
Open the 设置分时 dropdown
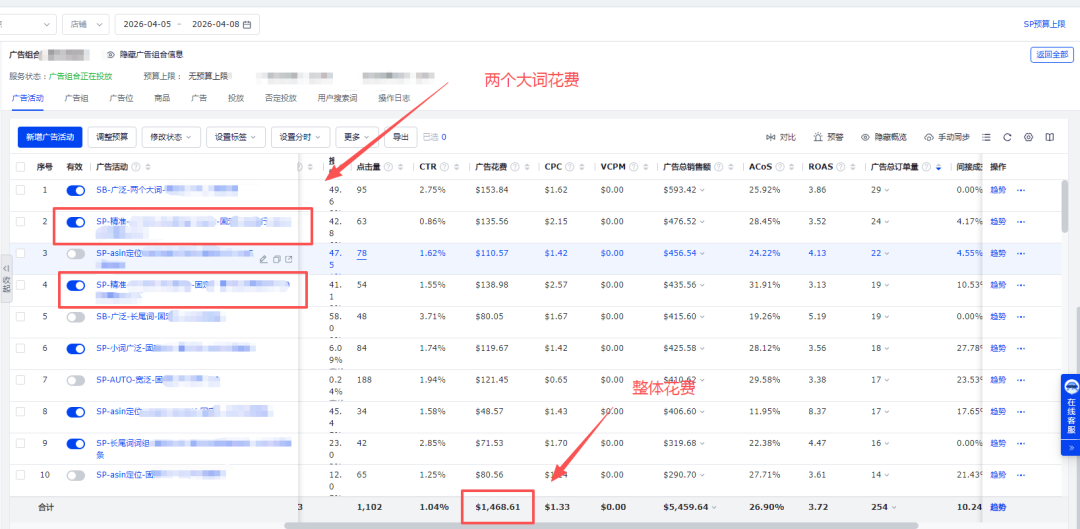(301, 137)
